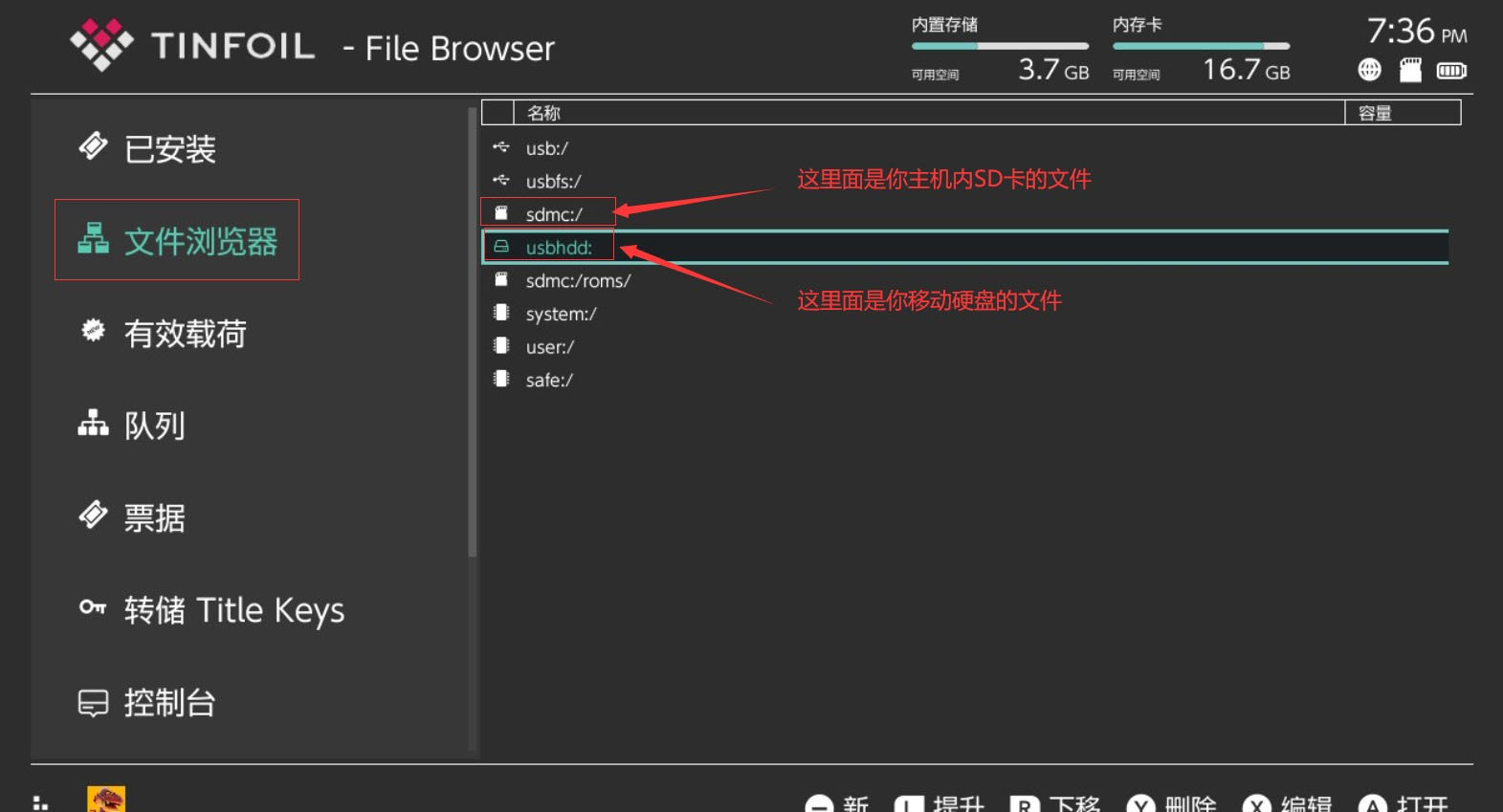Select the highlighted usbhdd: row
The height and width of the screenshot is (812, 1503).
[964, 247]
